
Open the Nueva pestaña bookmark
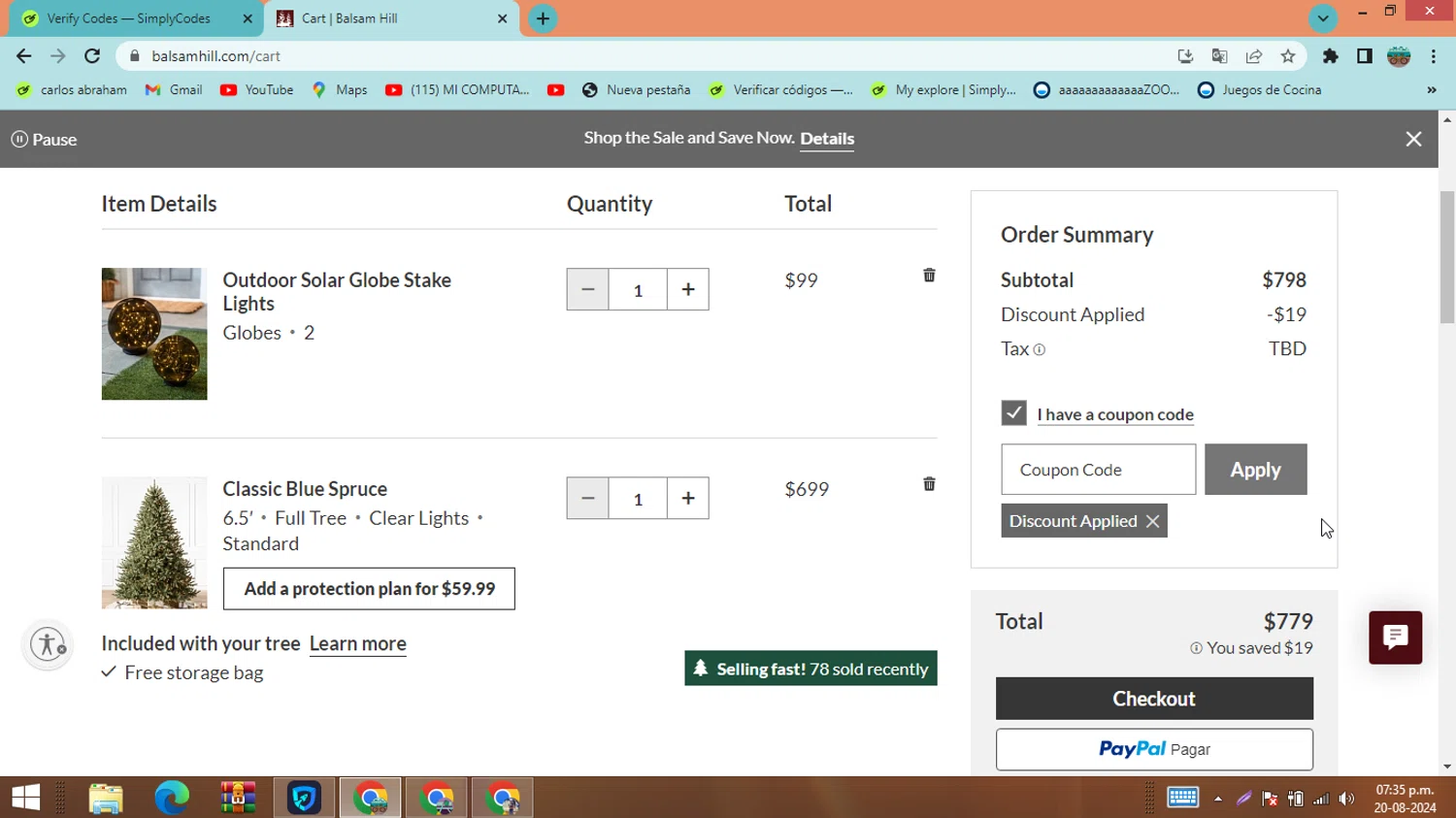point(636,90)
